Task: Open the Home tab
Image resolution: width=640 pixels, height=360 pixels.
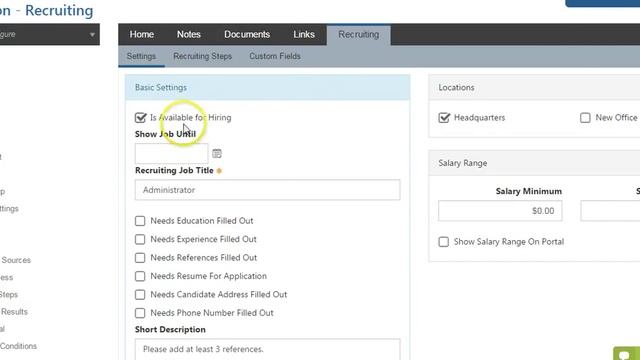Action: pos(142,34)
